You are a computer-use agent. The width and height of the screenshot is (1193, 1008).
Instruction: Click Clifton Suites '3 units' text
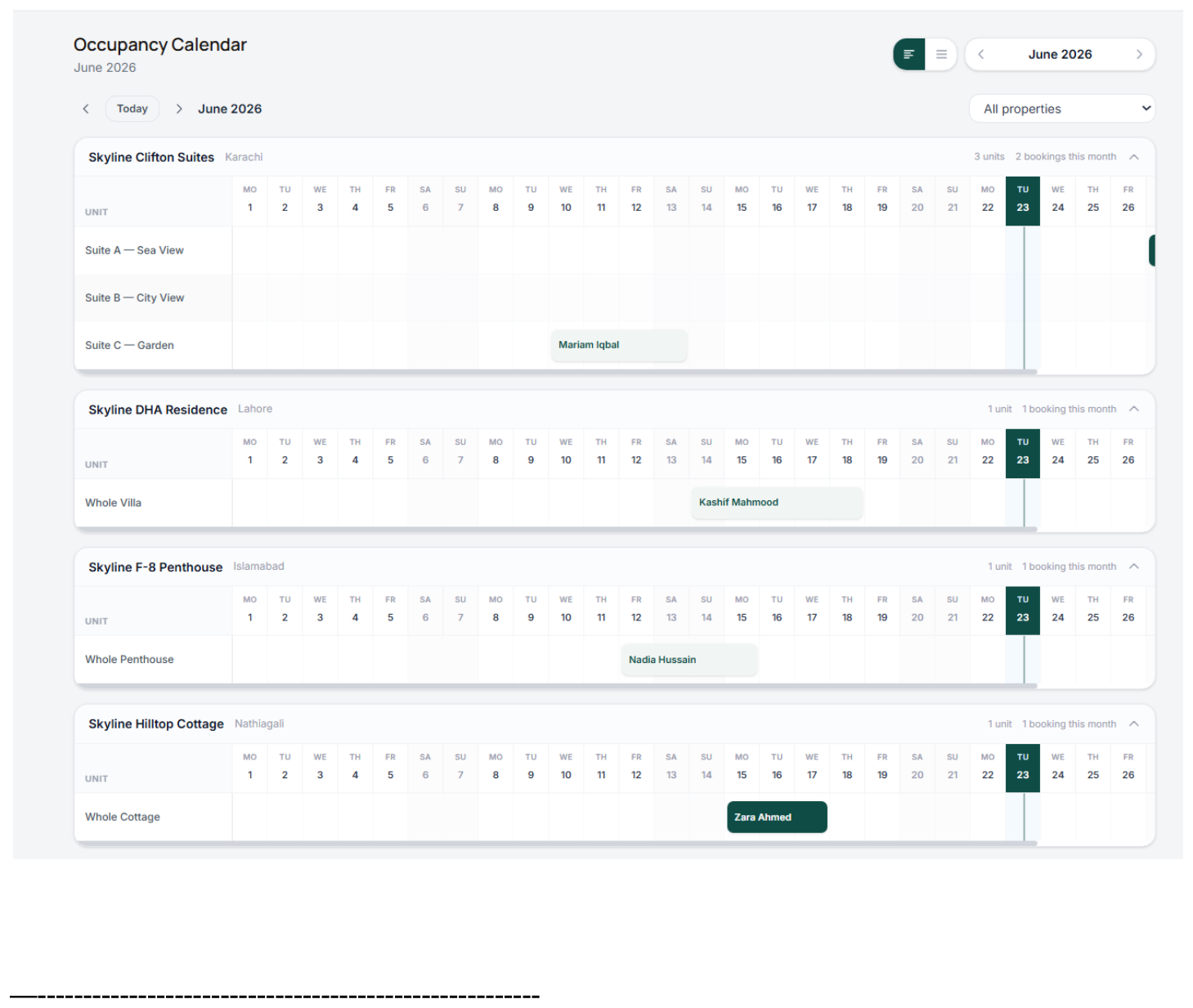pos(989,157)
